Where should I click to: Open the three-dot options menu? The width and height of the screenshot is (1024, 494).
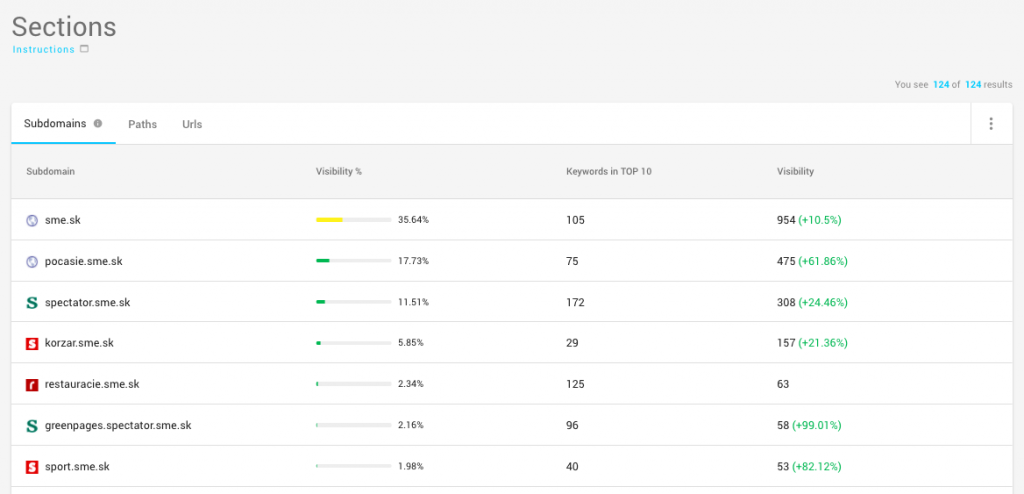991,124
